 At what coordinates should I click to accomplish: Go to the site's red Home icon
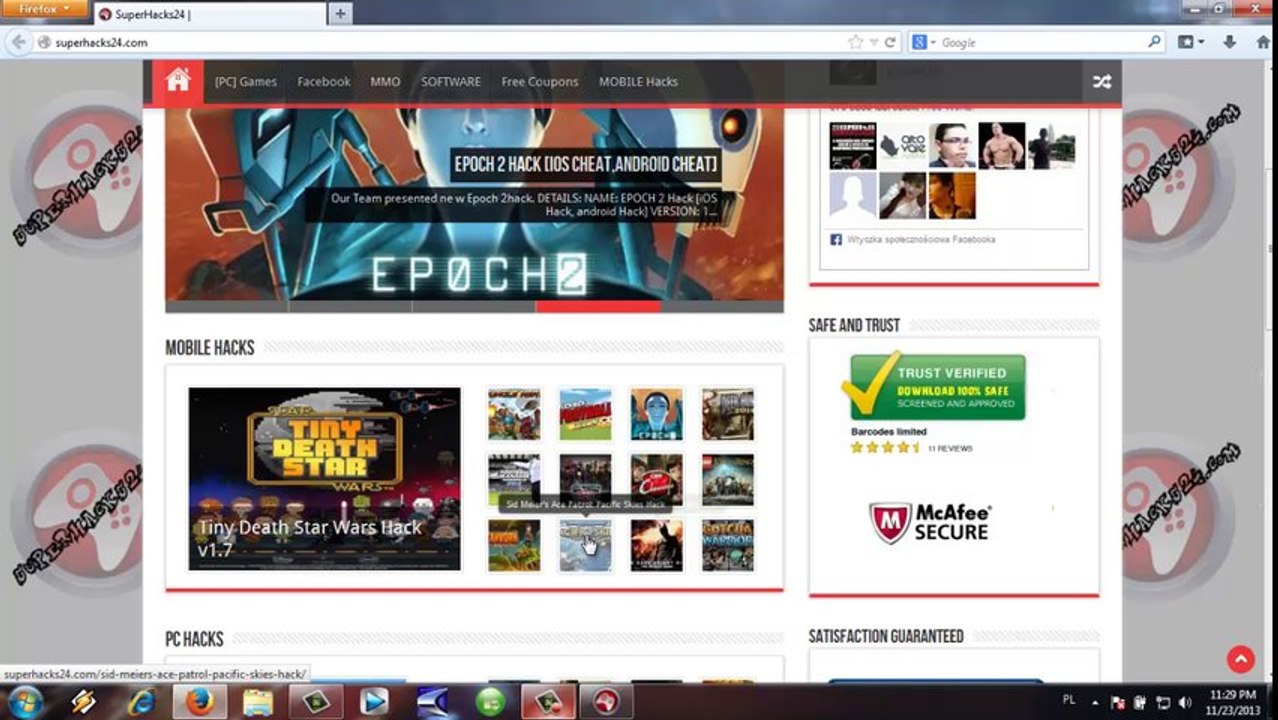[178, 82]
